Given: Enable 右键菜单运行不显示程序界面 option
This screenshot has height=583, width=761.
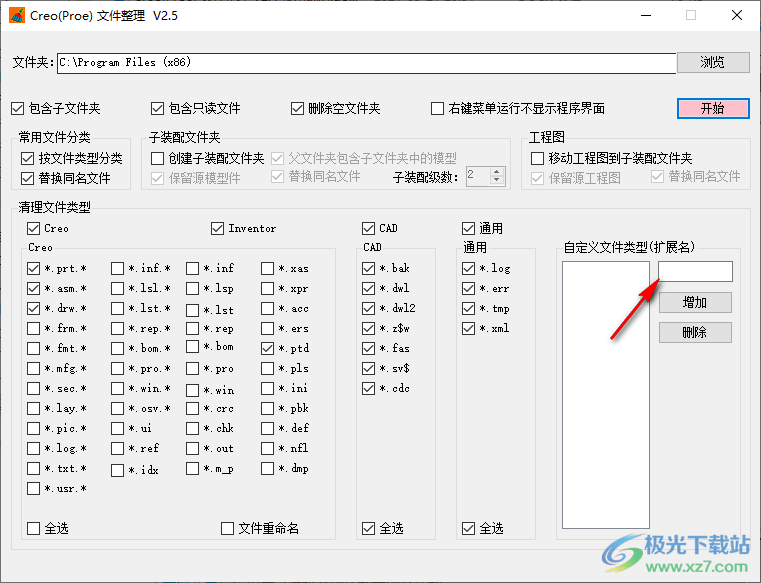Looking at the screenshot, I should 437,108.
